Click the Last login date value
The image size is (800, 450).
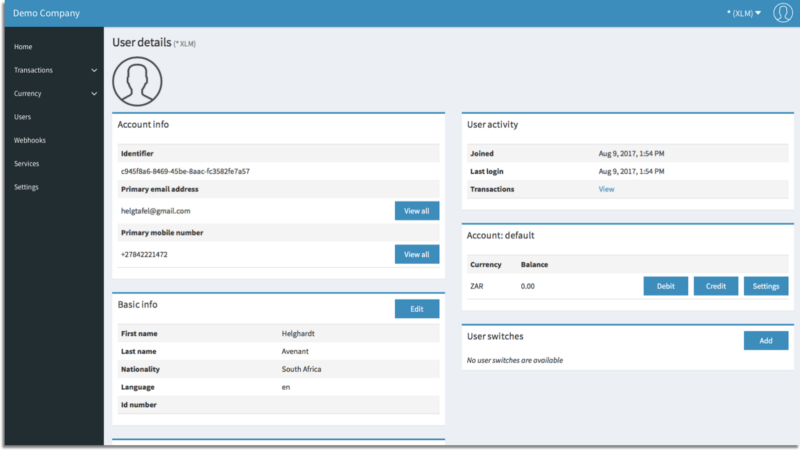[632, 171]
